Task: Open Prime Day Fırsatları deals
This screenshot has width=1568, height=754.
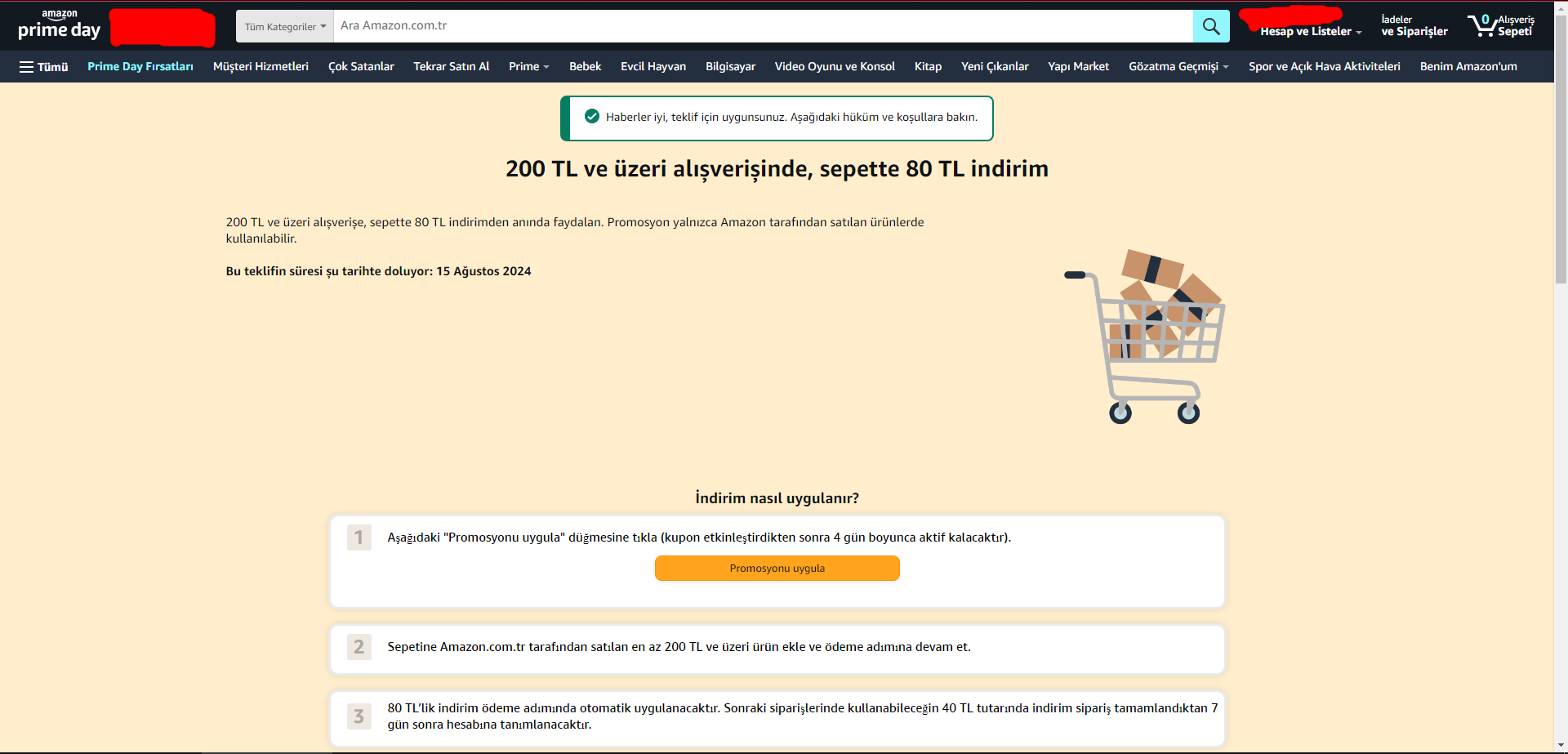Action: click(140, 67)
